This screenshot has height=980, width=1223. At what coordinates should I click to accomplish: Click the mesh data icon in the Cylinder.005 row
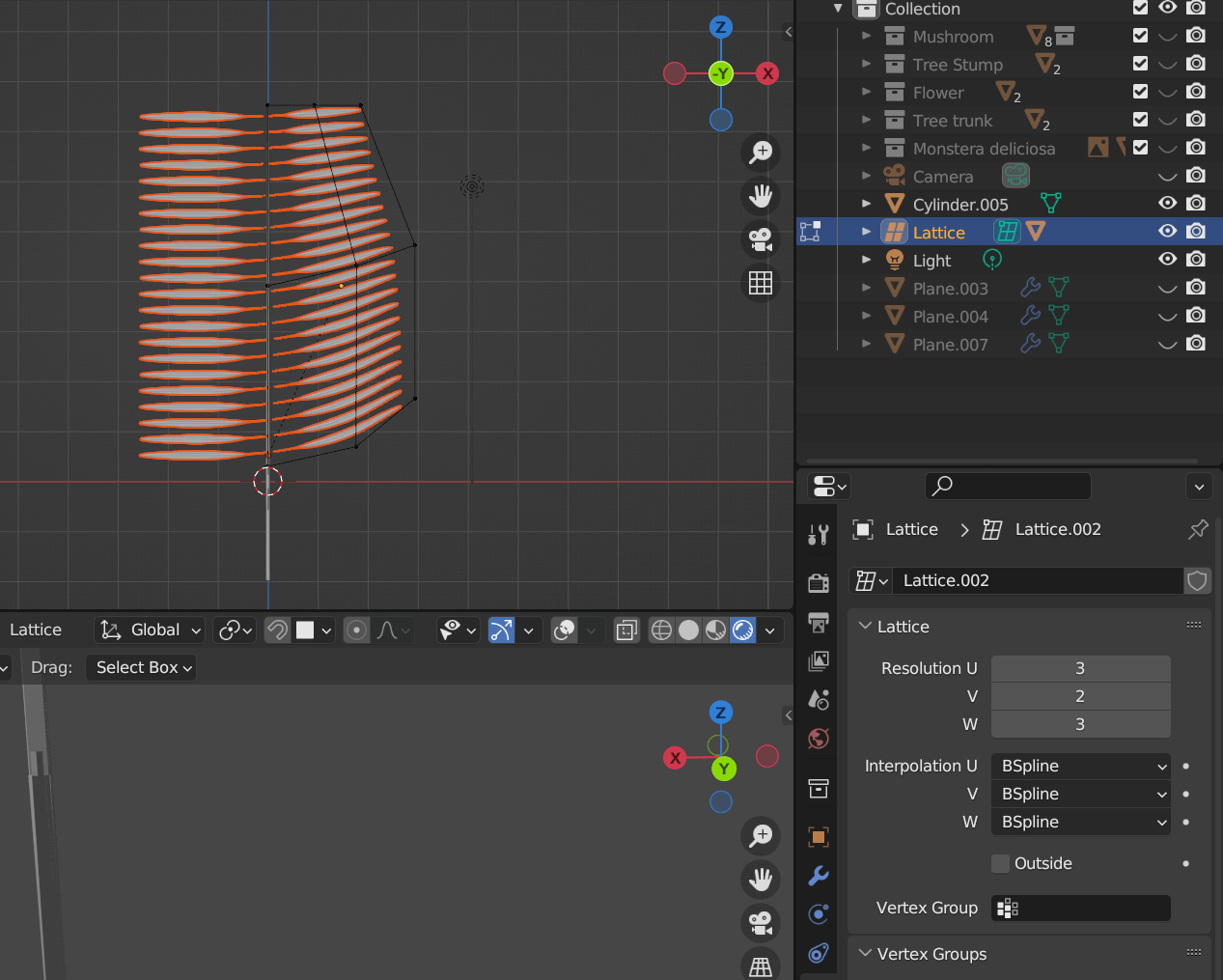(x=1050, y=204)
